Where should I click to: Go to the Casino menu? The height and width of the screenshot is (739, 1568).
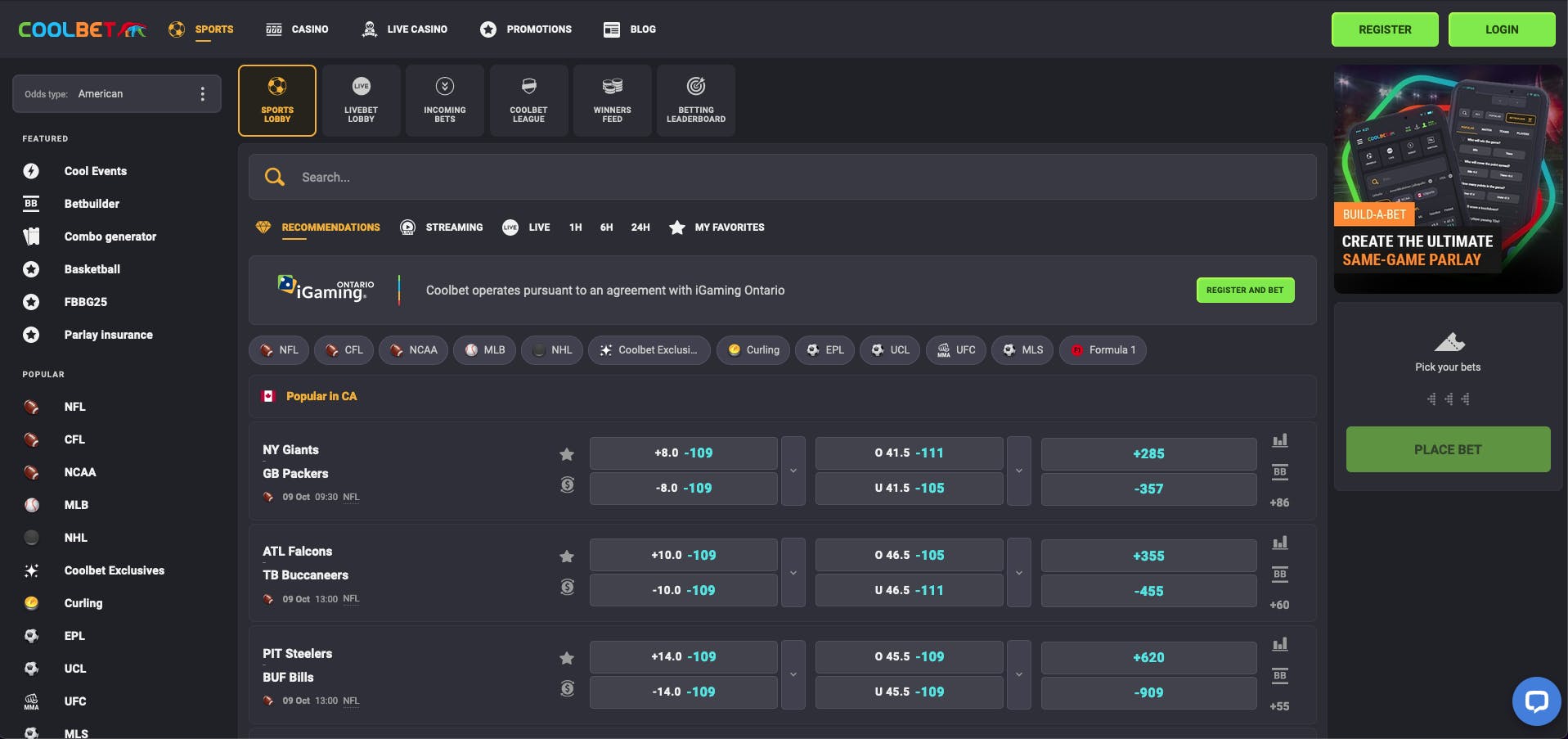coord(298,29)
